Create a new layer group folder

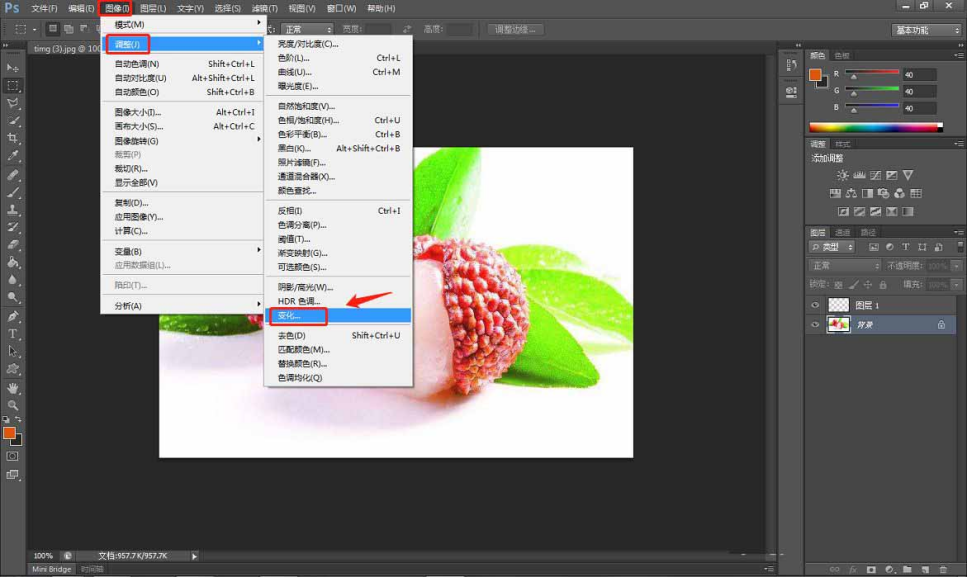(x=906, y=569)
